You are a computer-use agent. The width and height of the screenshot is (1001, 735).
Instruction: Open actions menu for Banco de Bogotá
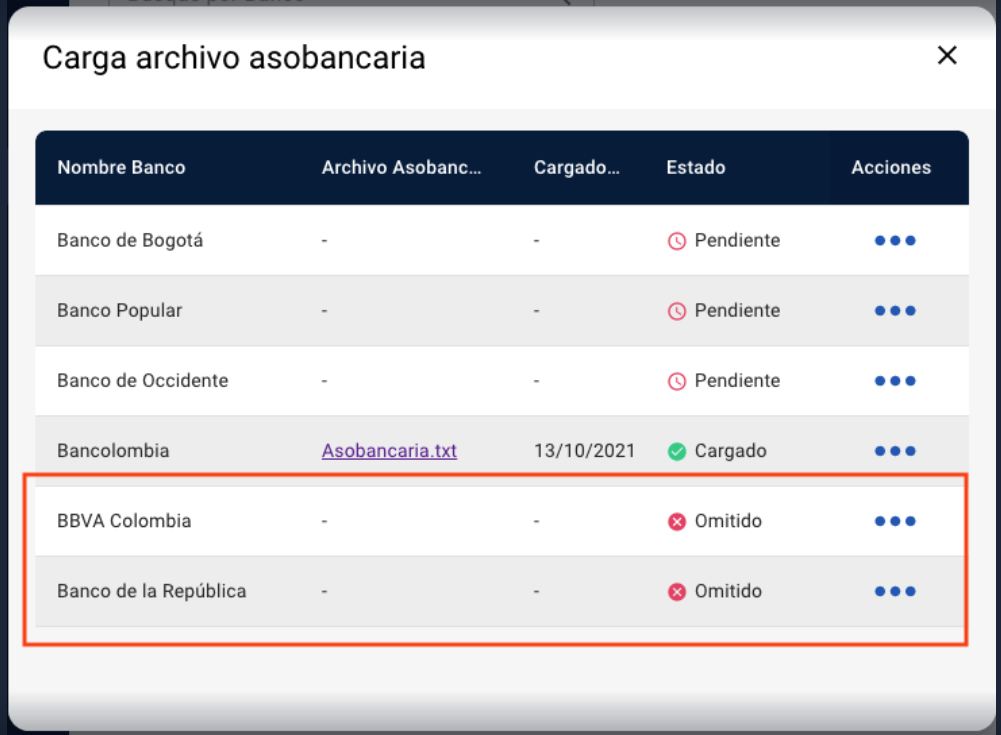(895, 241)
